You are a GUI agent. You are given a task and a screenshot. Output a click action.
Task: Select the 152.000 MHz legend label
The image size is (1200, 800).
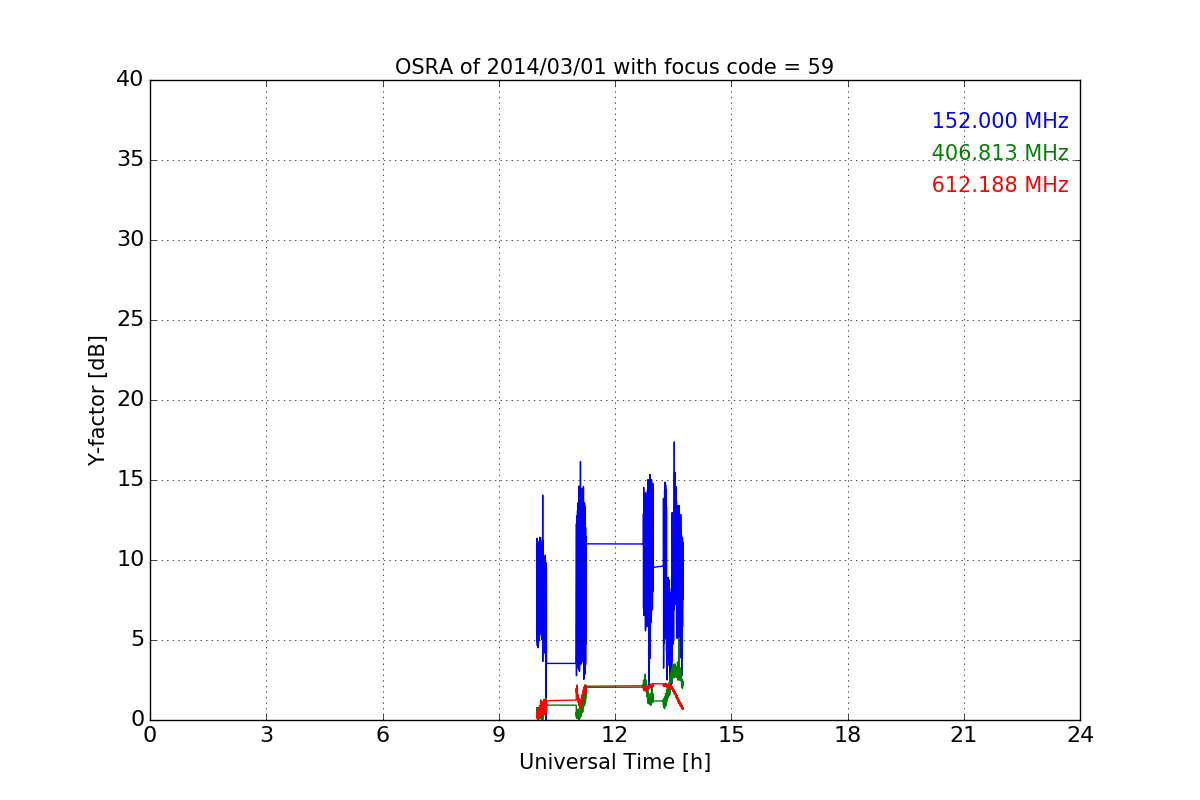[x=1000, y=121]
